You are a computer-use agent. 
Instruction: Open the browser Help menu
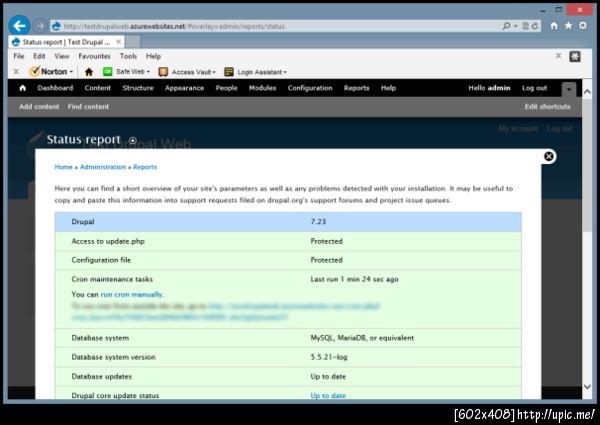point(153,56)
